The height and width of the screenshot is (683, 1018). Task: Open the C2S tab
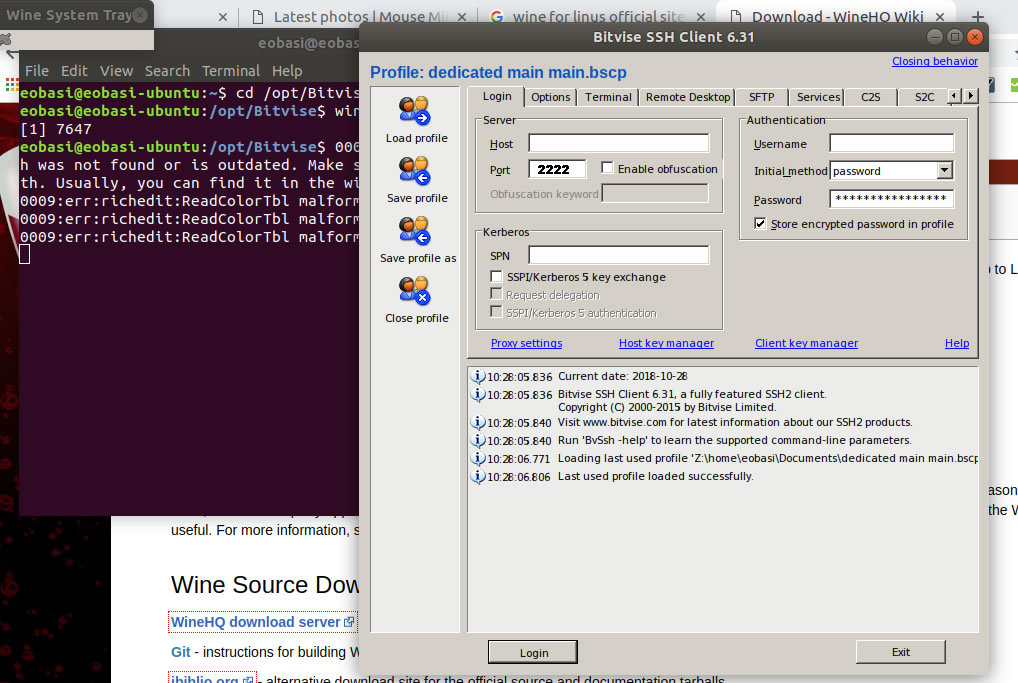tap(871, 97)
